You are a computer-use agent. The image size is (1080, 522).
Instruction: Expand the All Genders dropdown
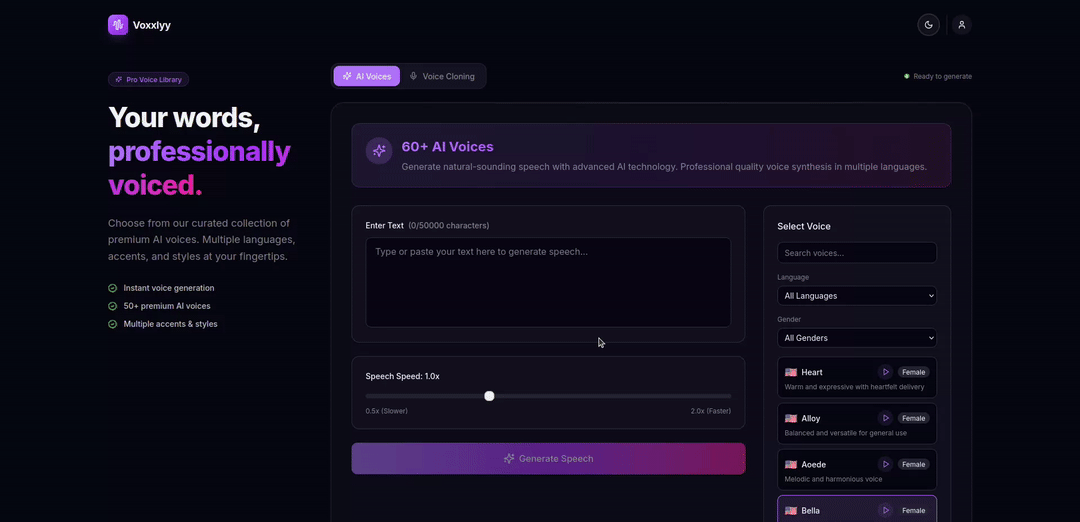pos(857,338)
